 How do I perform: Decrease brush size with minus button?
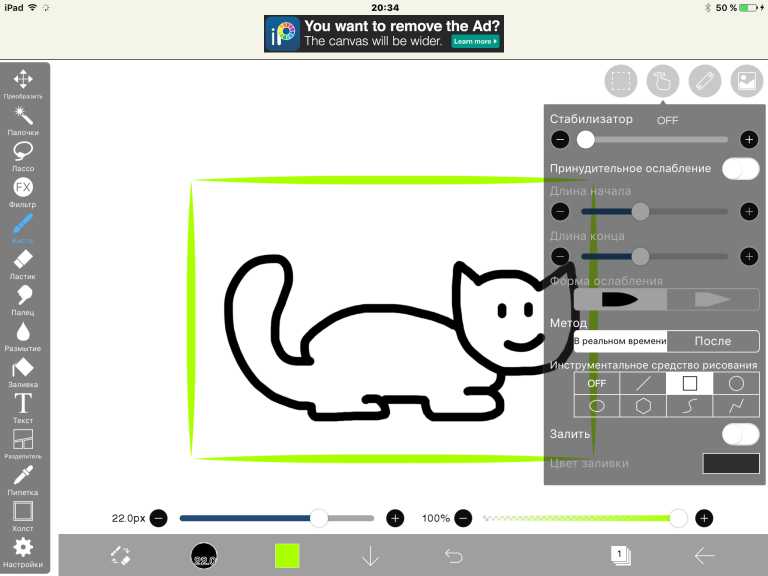tap(158, 518)
